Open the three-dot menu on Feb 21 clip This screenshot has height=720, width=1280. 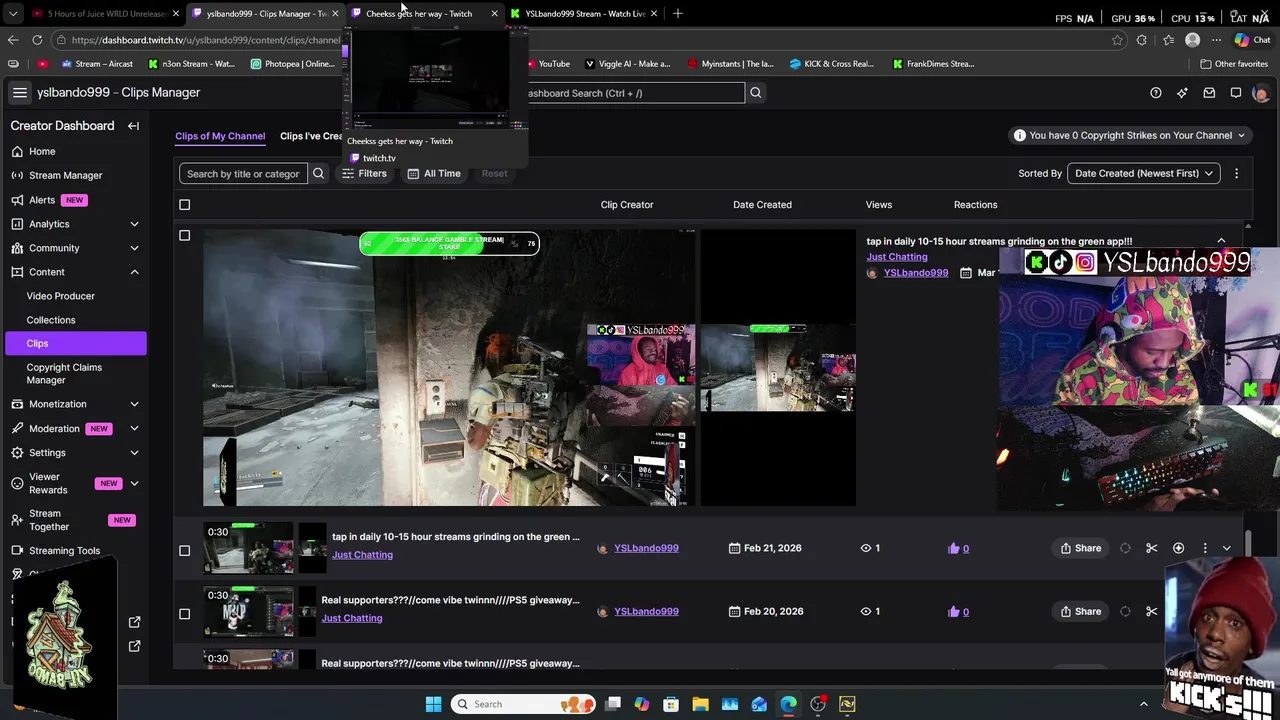point(1205,548)
